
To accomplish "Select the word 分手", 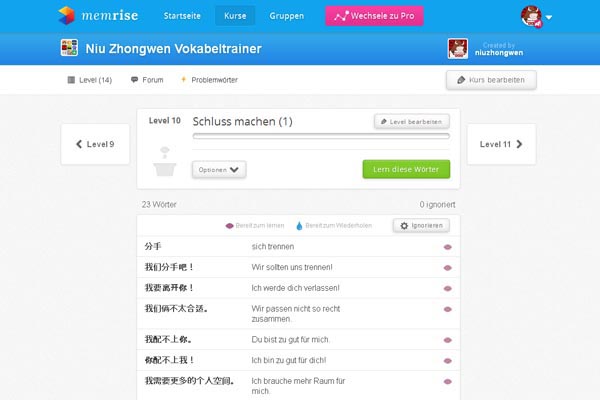I will (153, 247).
